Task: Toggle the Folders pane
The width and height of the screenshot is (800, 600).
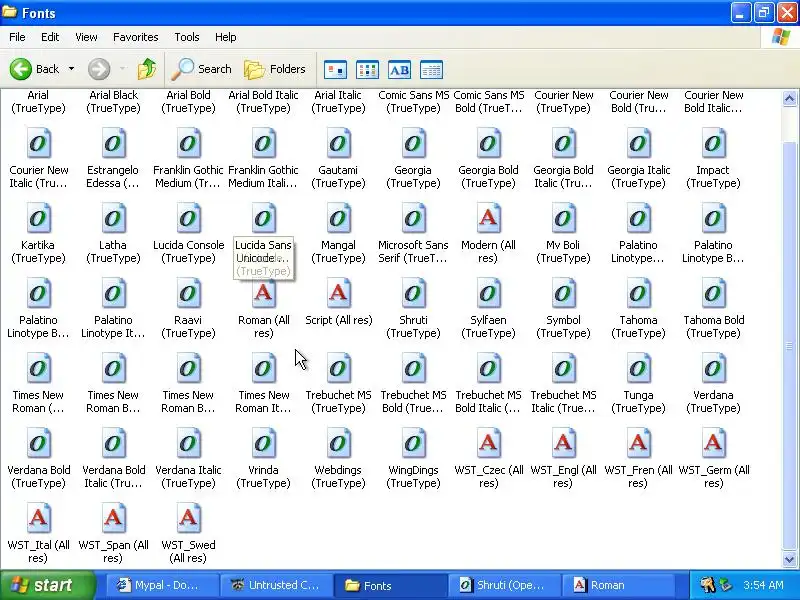Action: coord(275,69)
